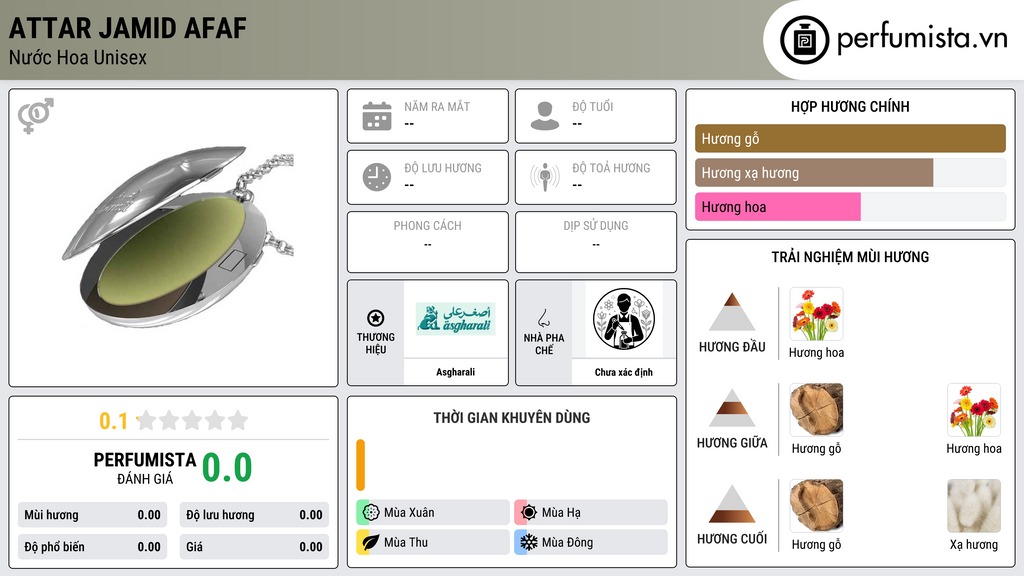Click the person icon beside Độ tuổi
1024x576 pixels.
pyautogui.click(x=545, y=116)
